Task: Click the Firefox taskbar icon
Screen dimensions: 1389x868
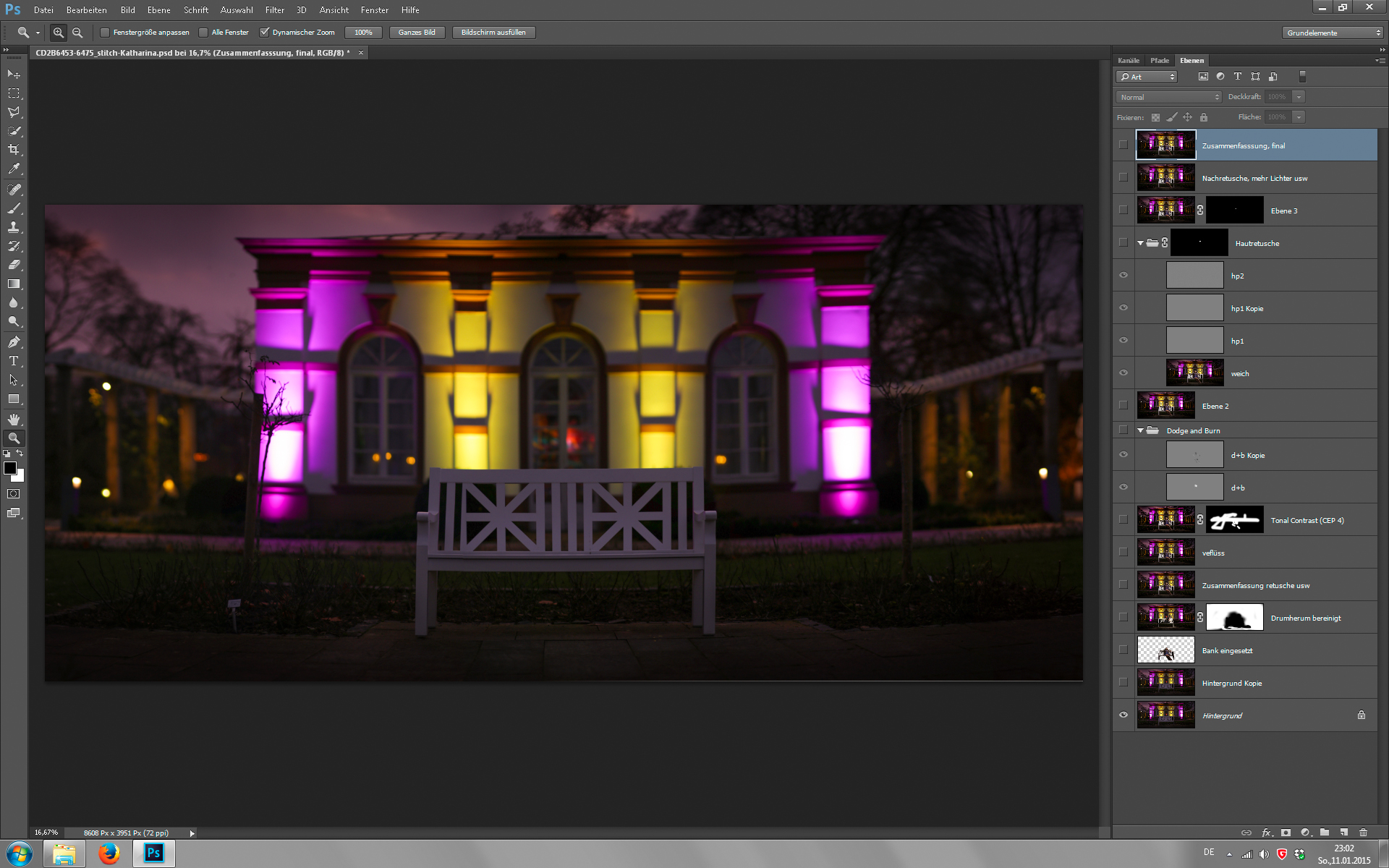Action: [x=109, y=854]
